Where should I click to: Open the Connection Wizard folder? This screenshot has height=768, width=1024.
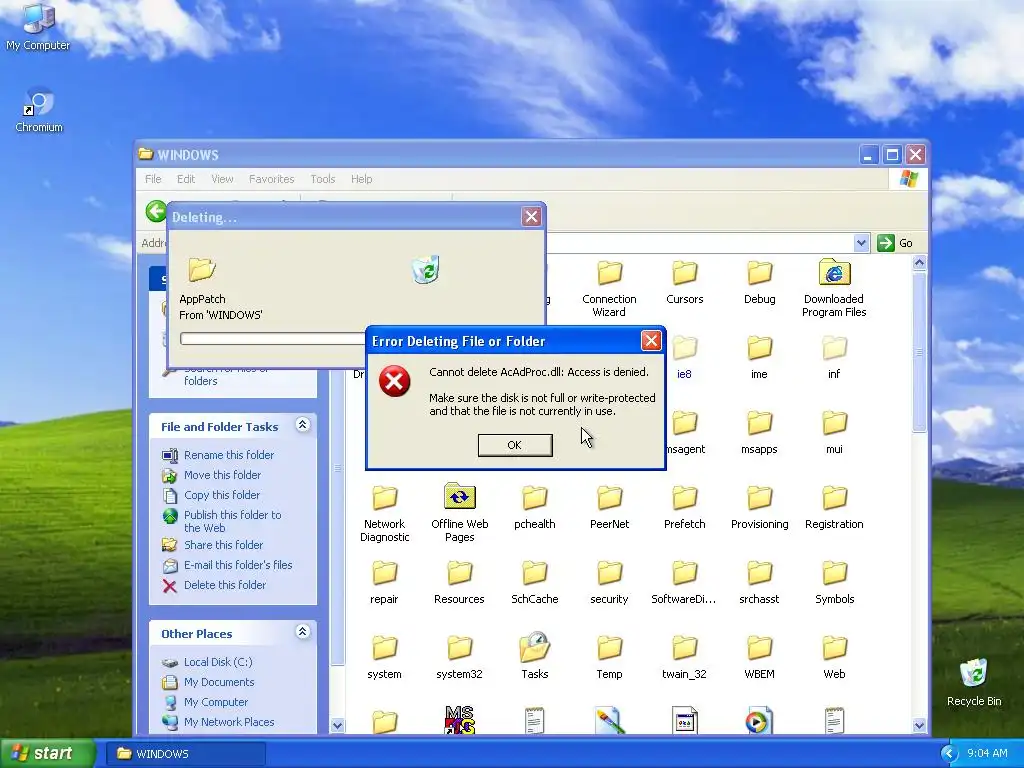point(609,288)
